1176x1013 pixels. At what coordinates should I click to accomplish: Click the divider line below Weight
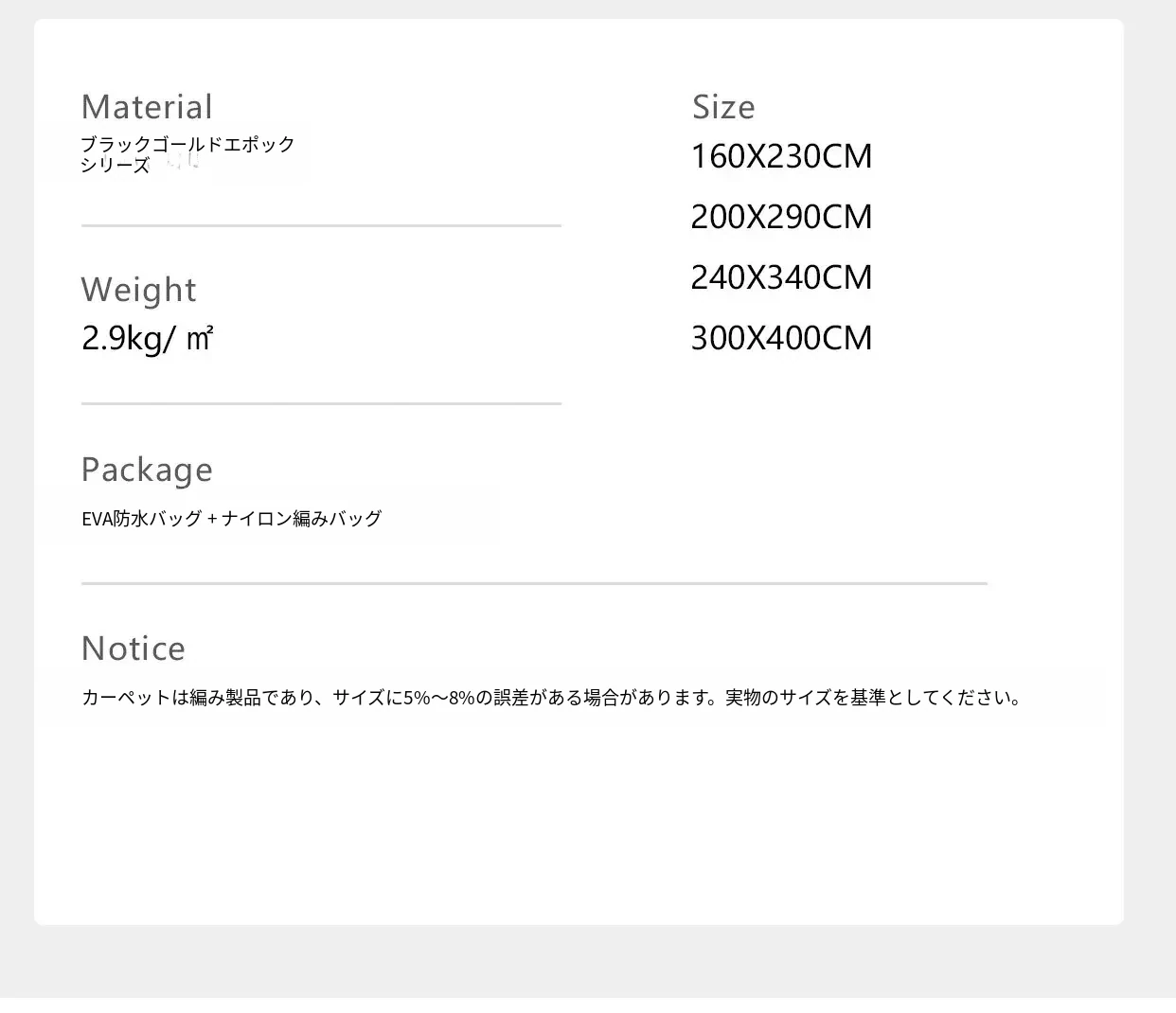[x=321, y=403]
